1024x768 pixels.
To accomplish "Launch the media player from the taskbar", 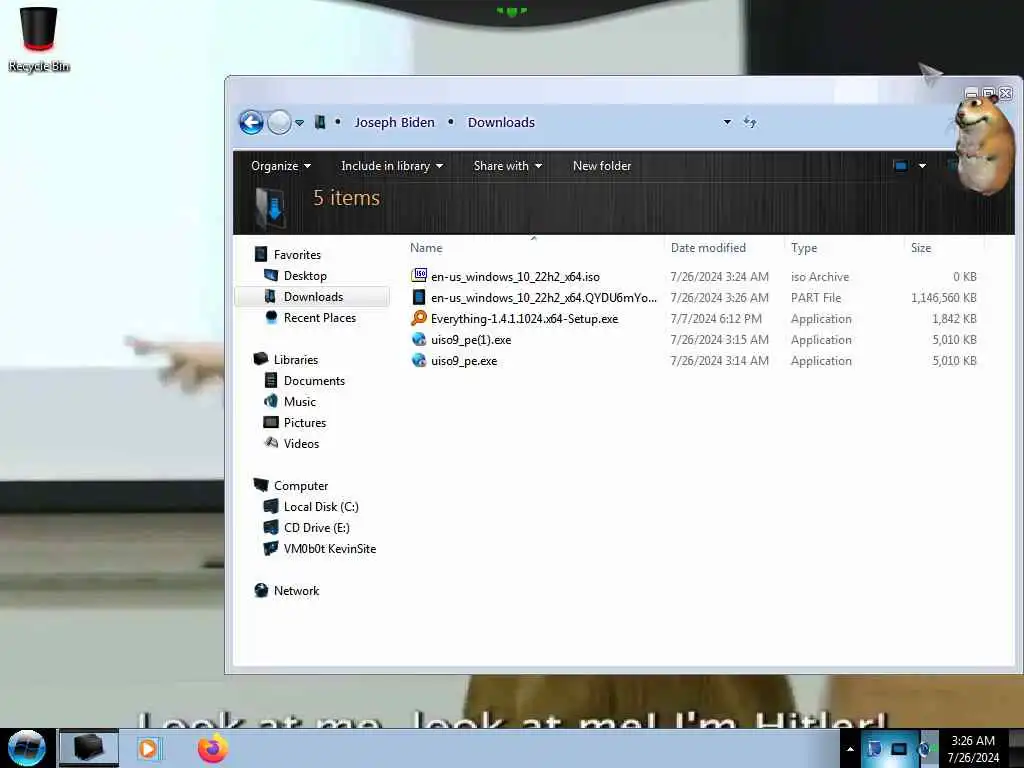I will (x=148, y=748).
